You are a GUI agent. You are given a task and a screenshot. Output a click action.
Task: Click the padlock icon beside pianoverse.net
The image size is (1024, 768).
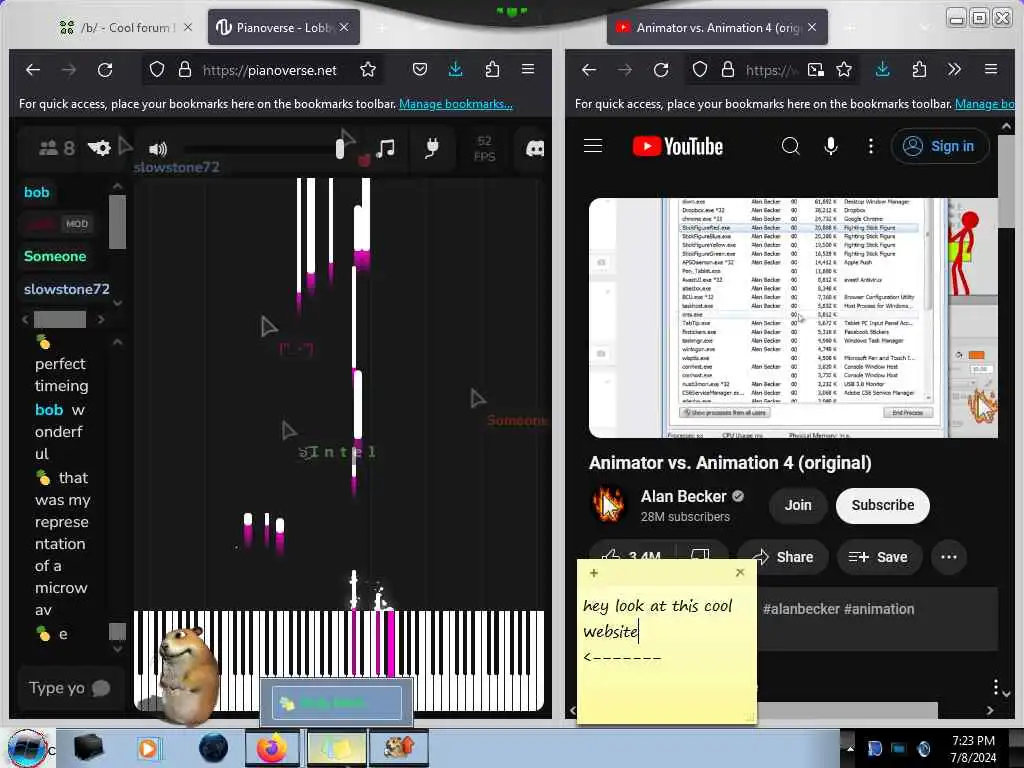[185, 69]
